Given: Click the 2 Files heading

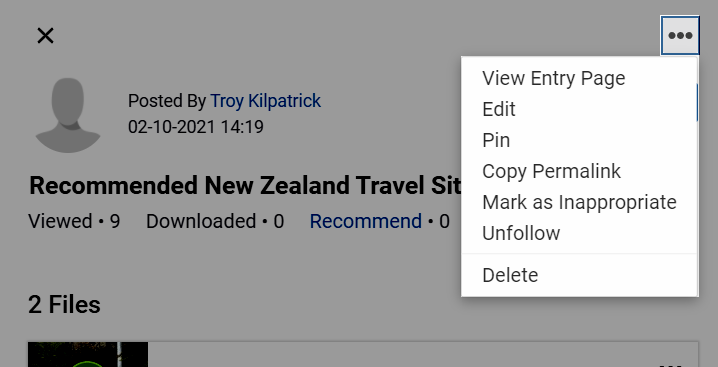Looking at the screenshot, I should click(64, 305).
